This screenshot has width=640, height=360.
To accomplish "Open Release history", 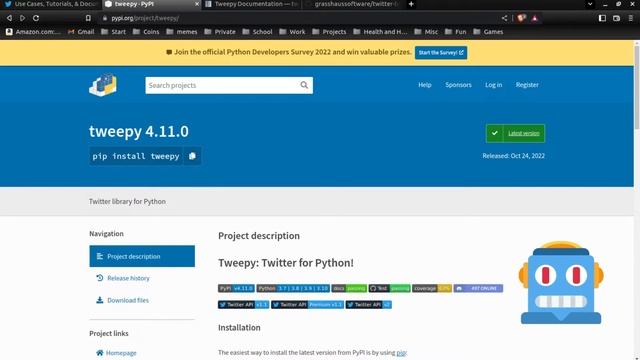I will point(128,278).
